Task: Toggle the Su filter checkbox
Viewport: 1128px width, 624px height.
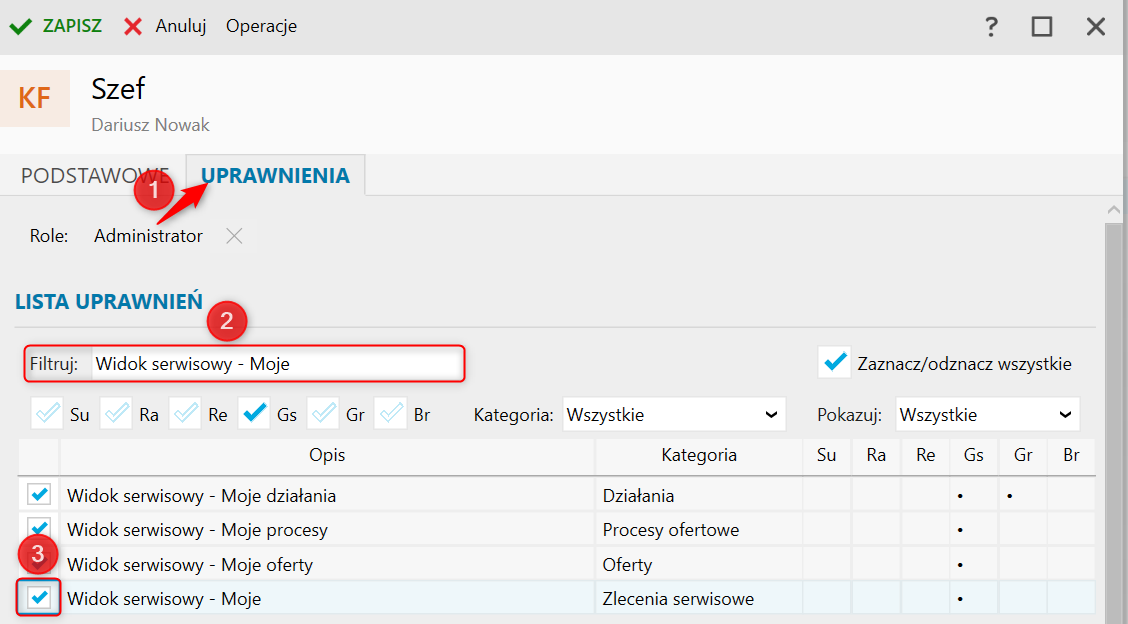Action: [47, 414]
